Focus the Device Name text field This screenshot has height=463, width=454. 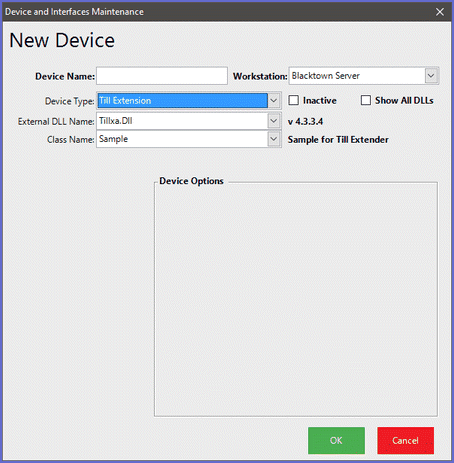click(162, 76)
